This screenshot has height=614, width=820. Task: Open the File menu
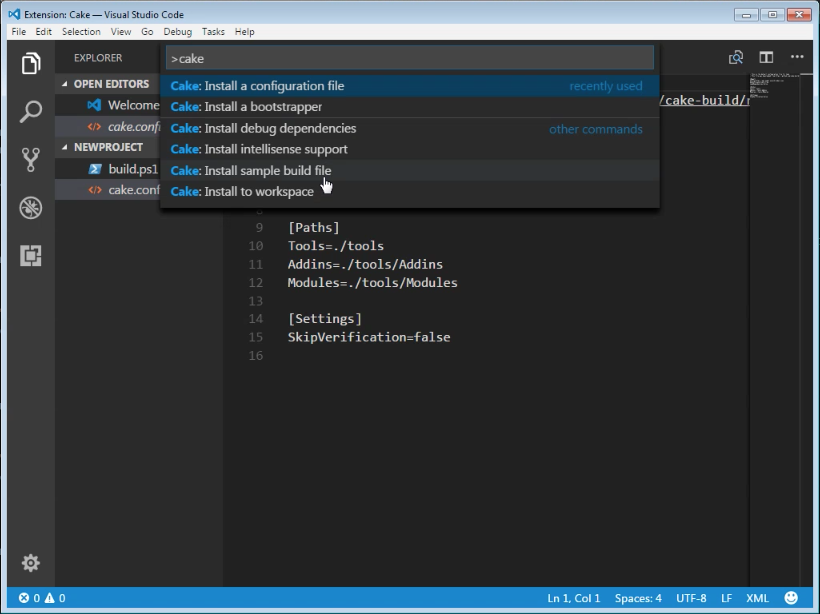(x=19, y=32)
